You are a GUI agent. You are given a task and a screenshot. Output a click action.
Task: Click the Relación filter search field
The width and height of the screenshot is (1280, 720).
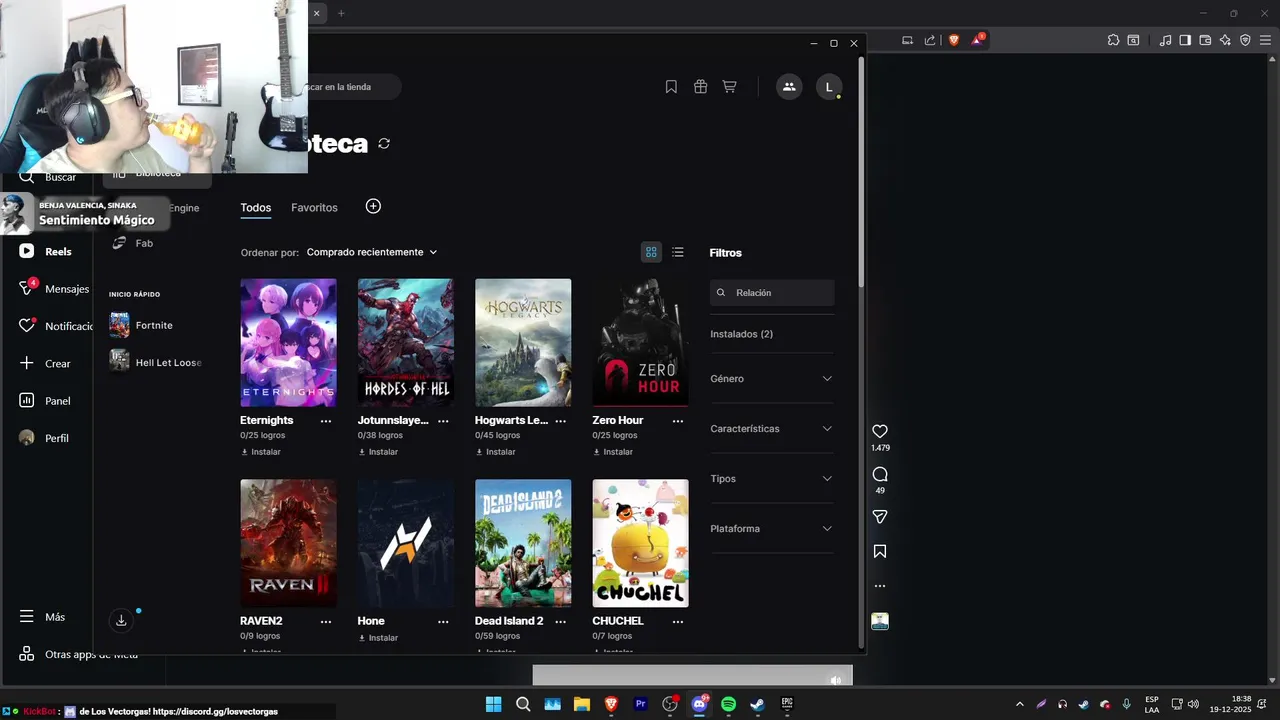772,293
